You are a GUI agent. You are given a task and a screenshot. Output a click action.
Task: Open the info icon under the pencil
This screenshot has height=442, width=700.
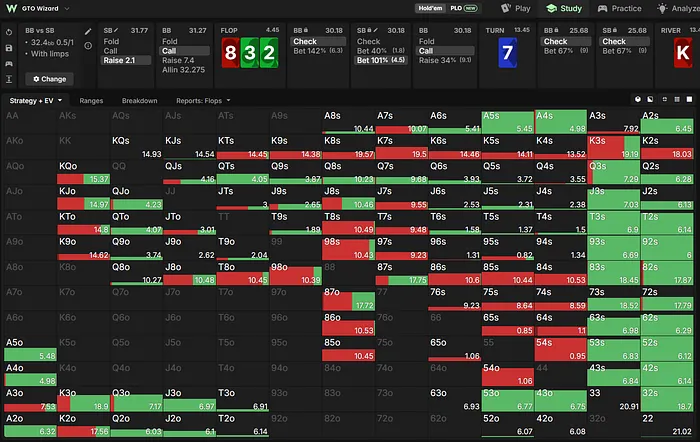pyautogui.click(x=88, y=46)
